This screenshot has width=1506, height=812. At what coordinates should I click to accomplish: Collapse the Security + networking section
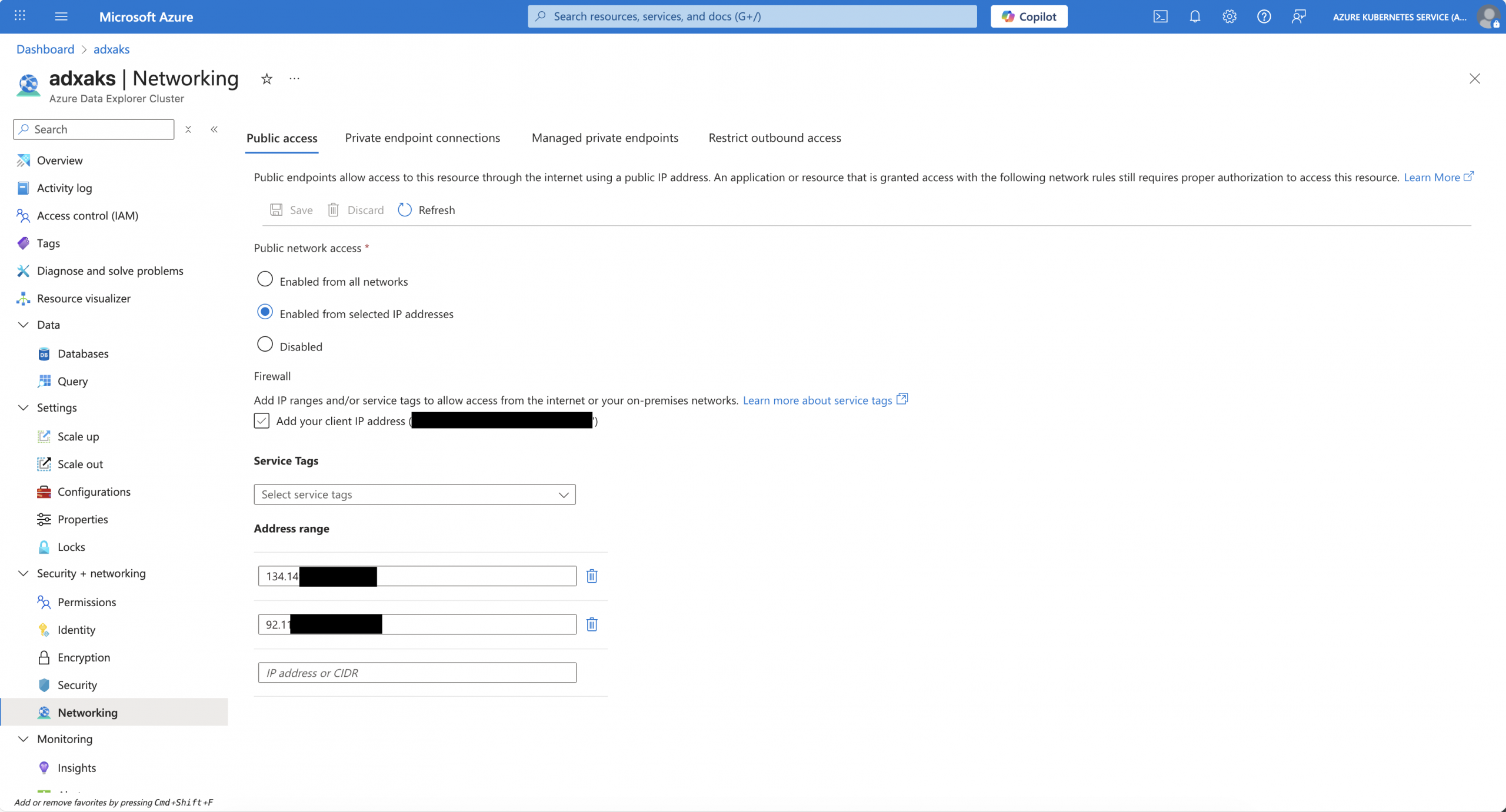pos(24,573)
